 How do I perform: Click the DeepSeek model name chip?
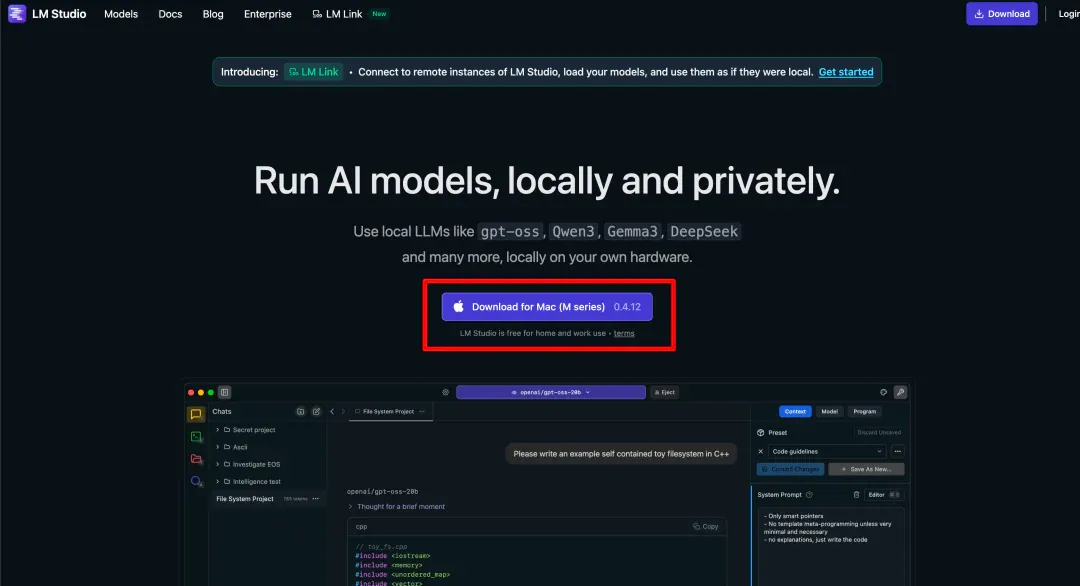tap(704, 231)
